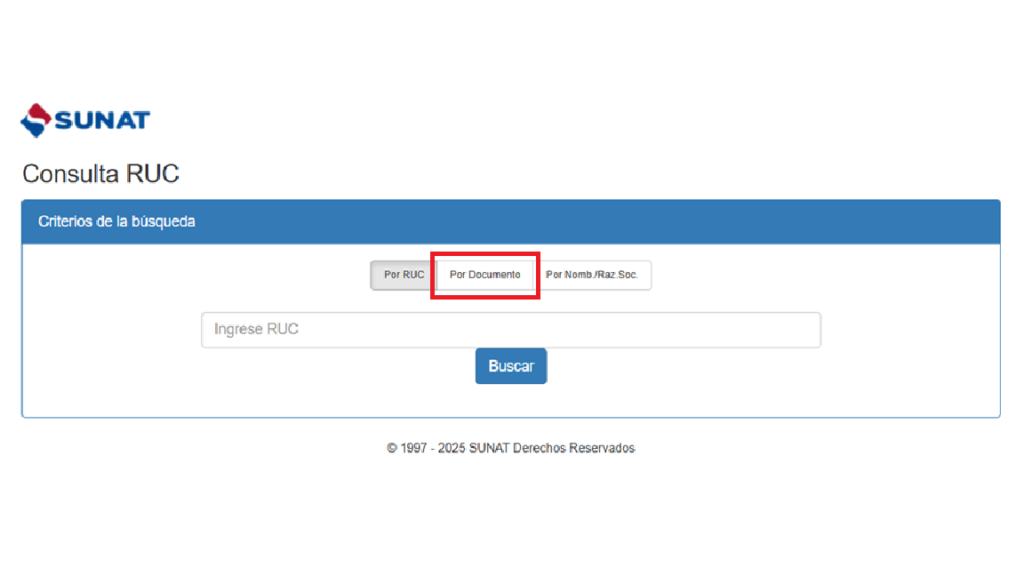This screenshot has height=576, width=1024.
Task: Choose the Por Nomb./Raz.Soc. option
Action: 592,275
